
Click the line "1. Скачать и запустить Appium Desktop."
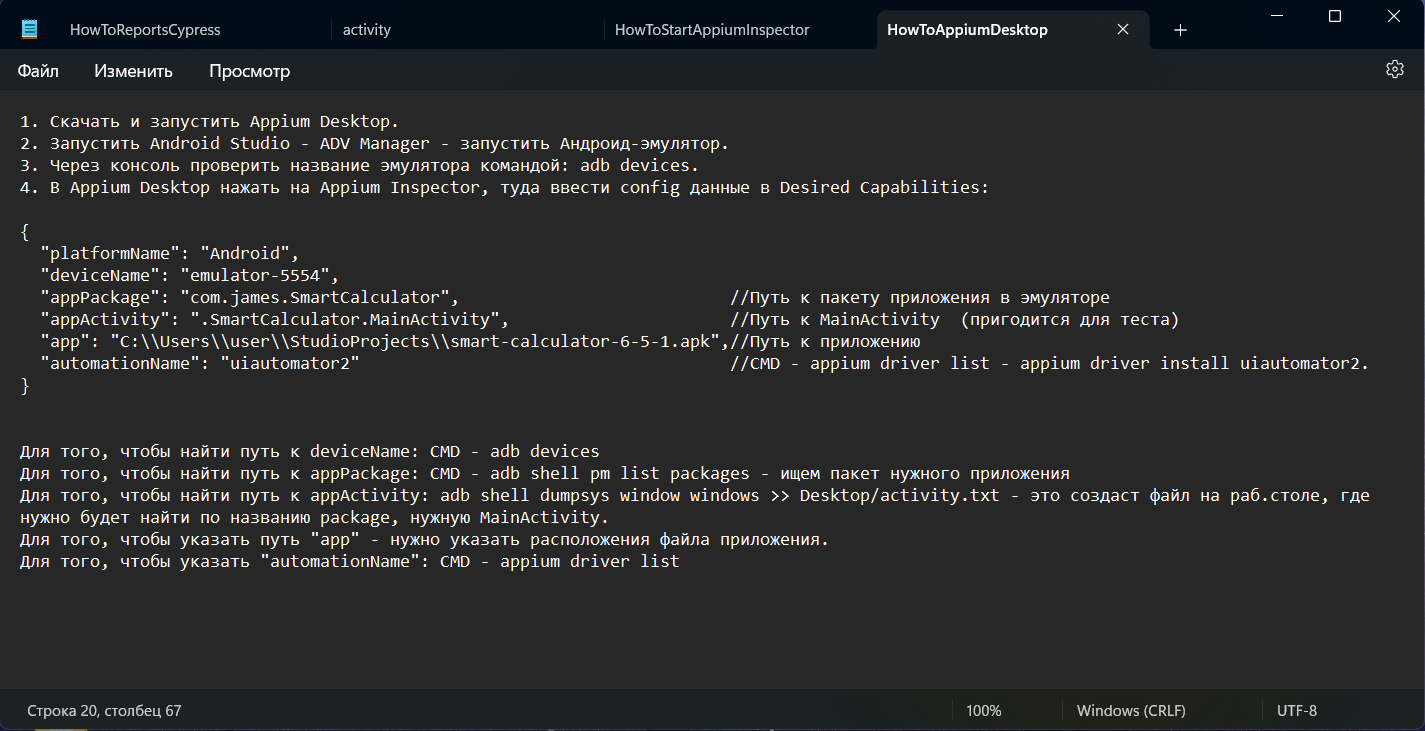point(210,121)
